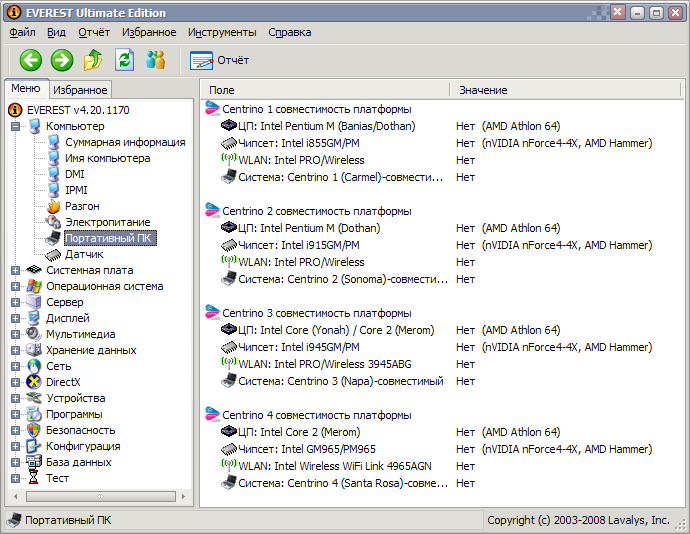Click the Сеть globe icon

click(x=34, y=366)
